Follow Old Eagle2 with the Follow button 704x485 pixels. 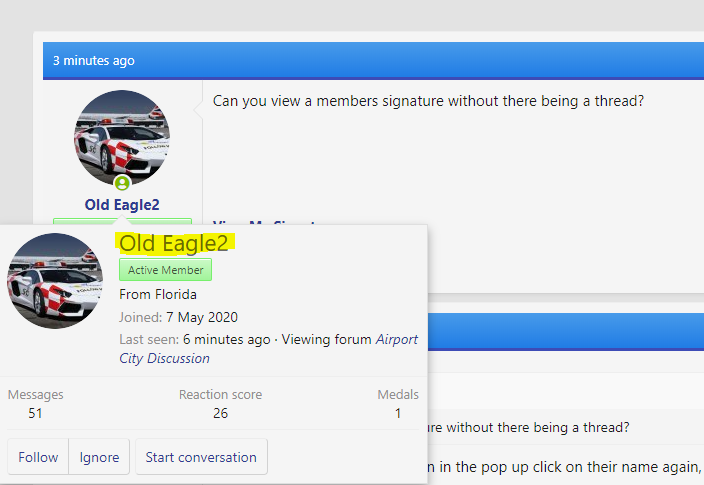(x=38, y=457)
